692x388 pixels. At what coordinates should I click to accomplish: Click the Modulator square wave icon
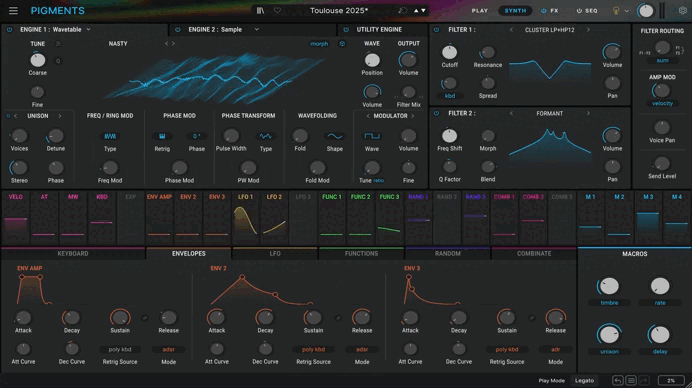pos(372,136)
